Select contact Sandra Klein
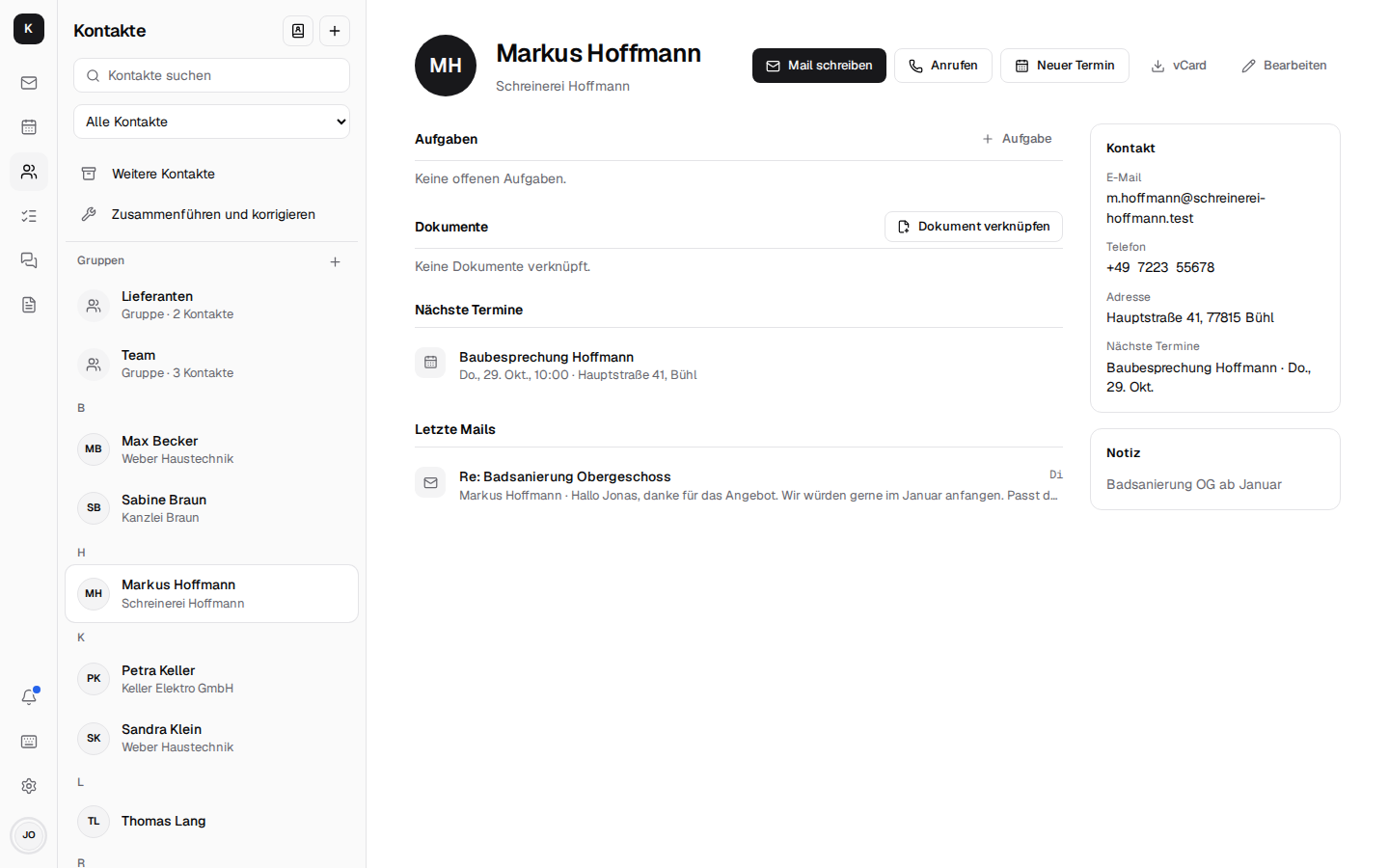The height and width of the screenshot is (868, 1389). pyautogui.click(x=211, y=738)
